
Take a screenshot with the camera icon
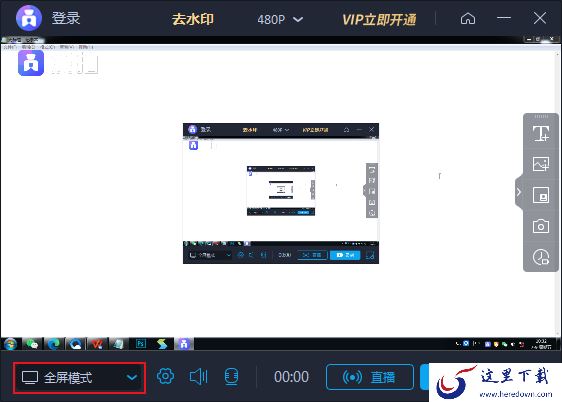click(x=540, y=226)
